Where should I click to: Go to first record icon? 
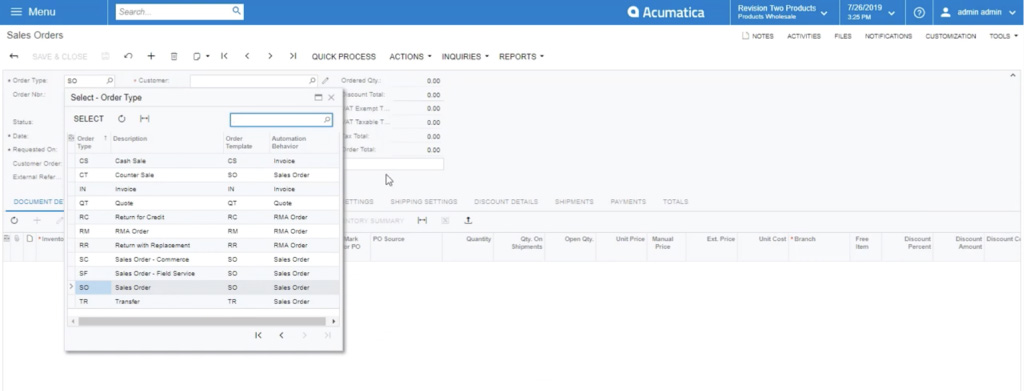tap(224, 57)
